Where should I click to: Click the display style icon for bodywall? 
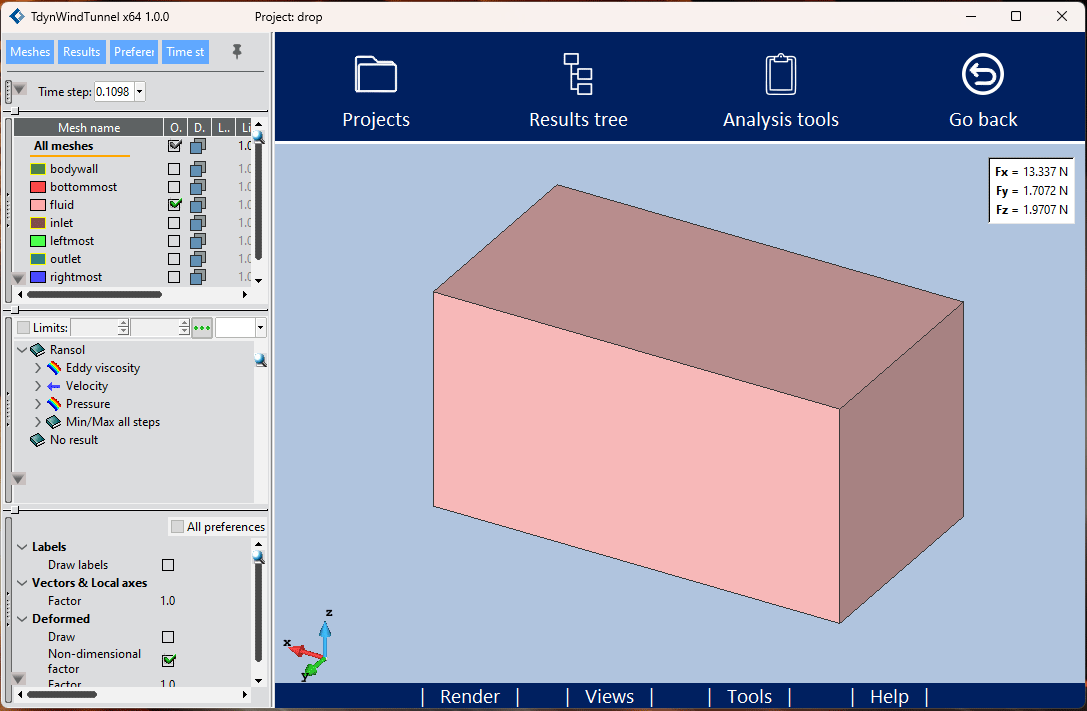[x=198, y=168]
